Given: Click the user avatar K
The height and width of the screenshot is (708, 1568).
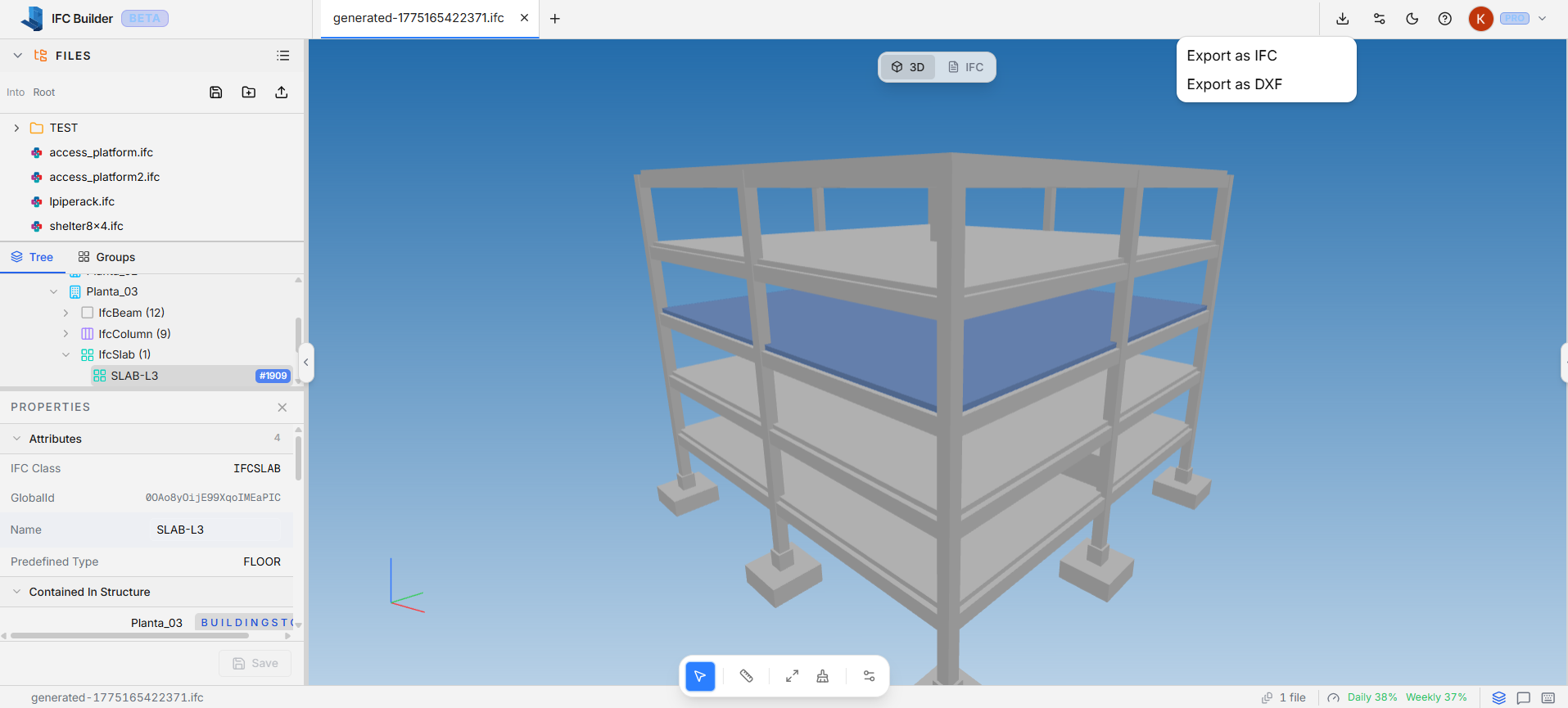Looking at the screenshot, I should pyautogui.click(x=1480, y=19).
